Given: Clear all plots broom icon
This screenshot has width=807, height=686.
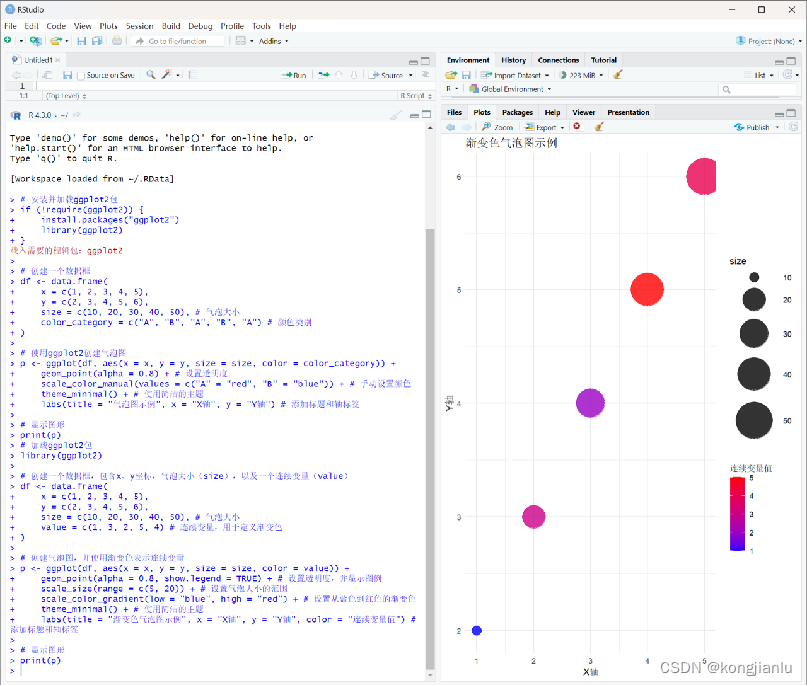Looking at the screenshot, I should (599, 127).
